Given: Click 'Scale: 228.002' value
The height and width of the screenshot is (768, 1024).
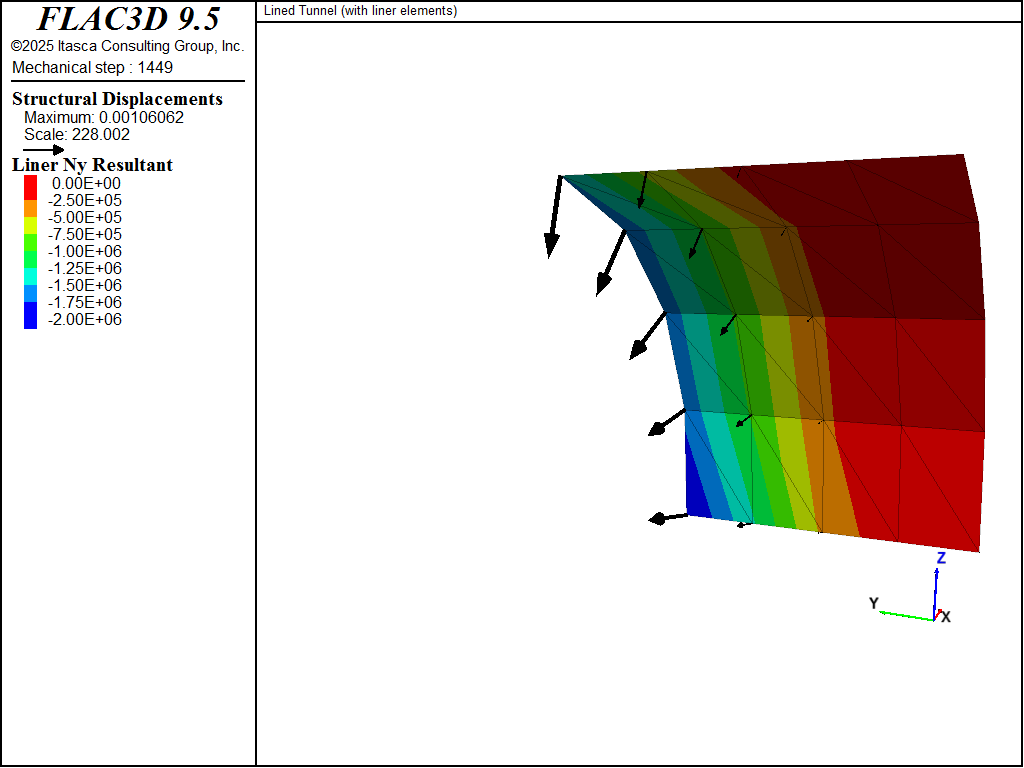Looking at the screenshot, I should (77, 135).
